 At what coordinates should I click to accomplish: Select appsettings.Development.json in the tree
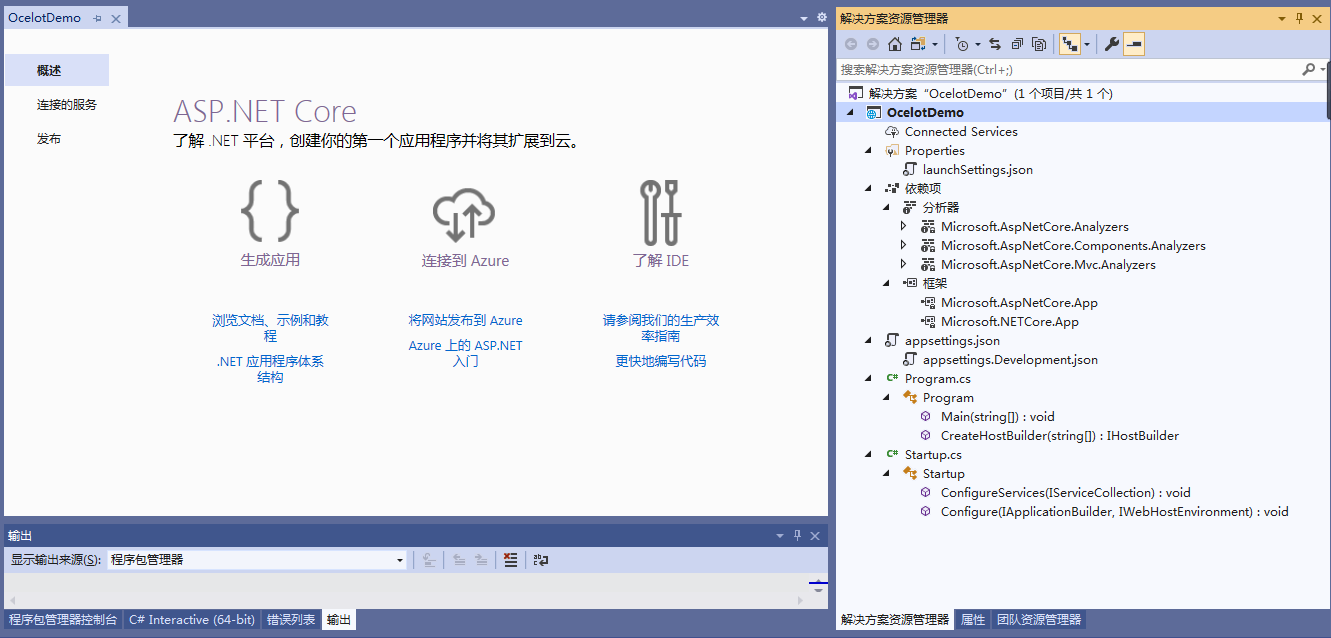coord(1010,360)
